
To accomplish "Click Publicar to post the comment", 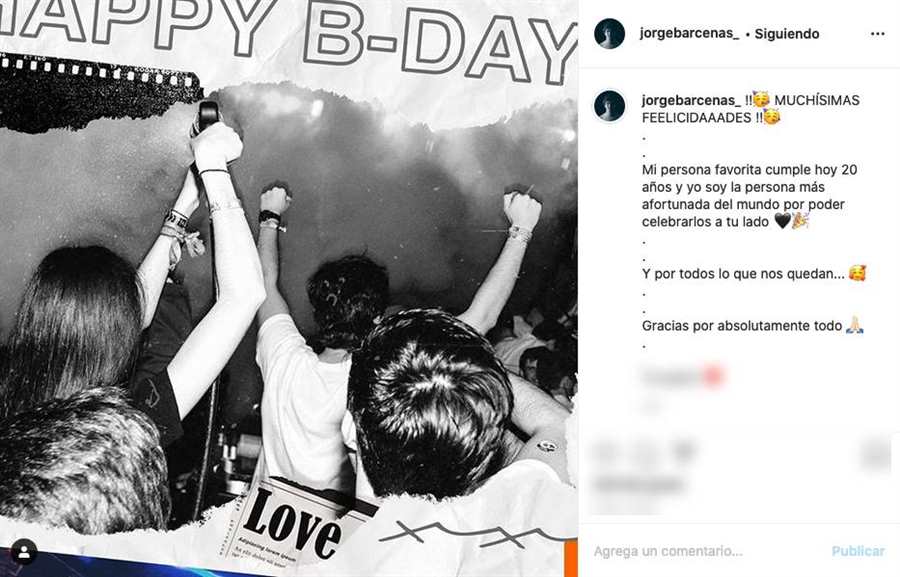I will tap(858, 551).
